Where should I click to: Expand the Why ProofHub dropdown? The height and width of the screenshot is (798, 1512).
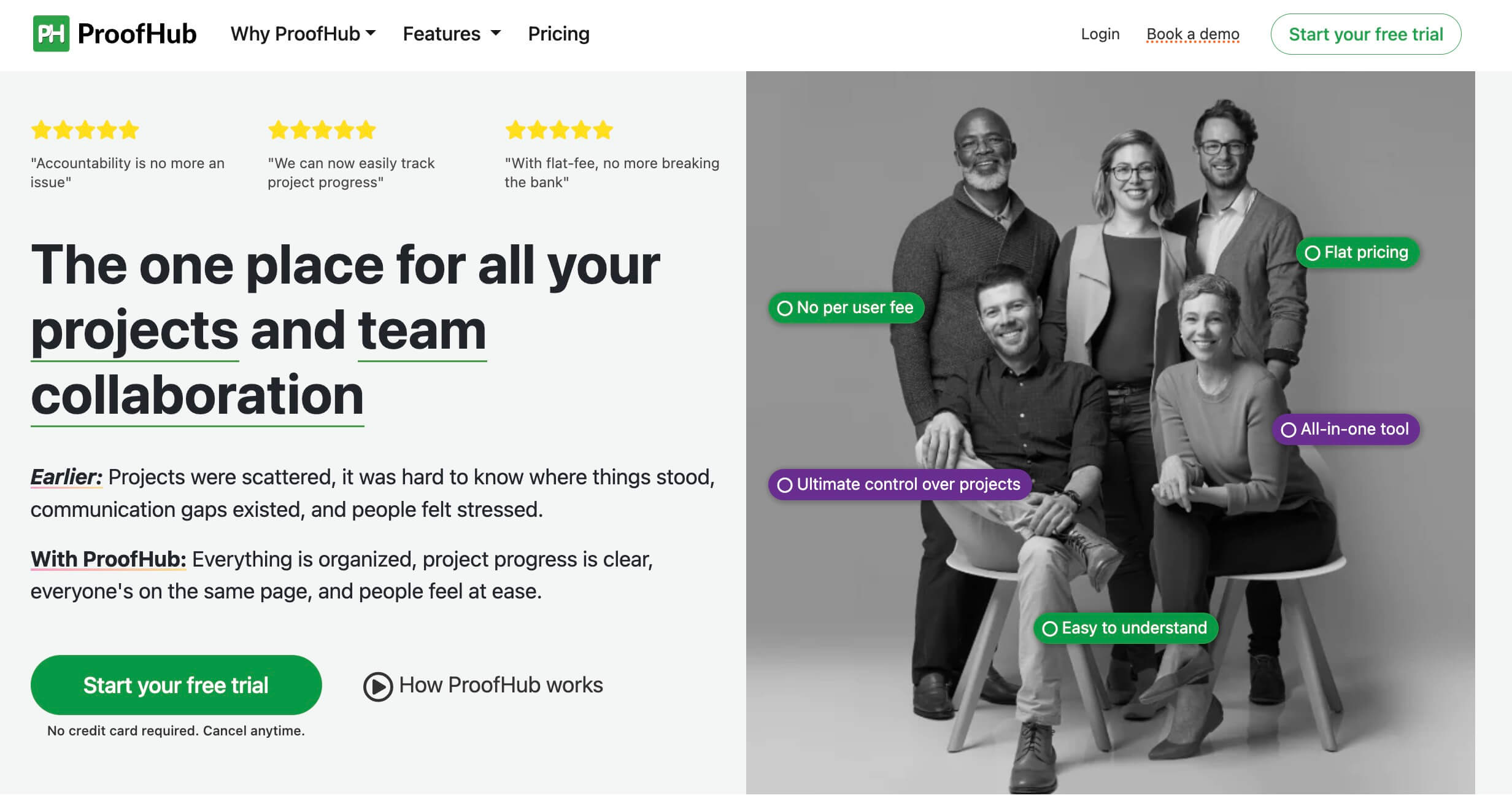(303, 34)
